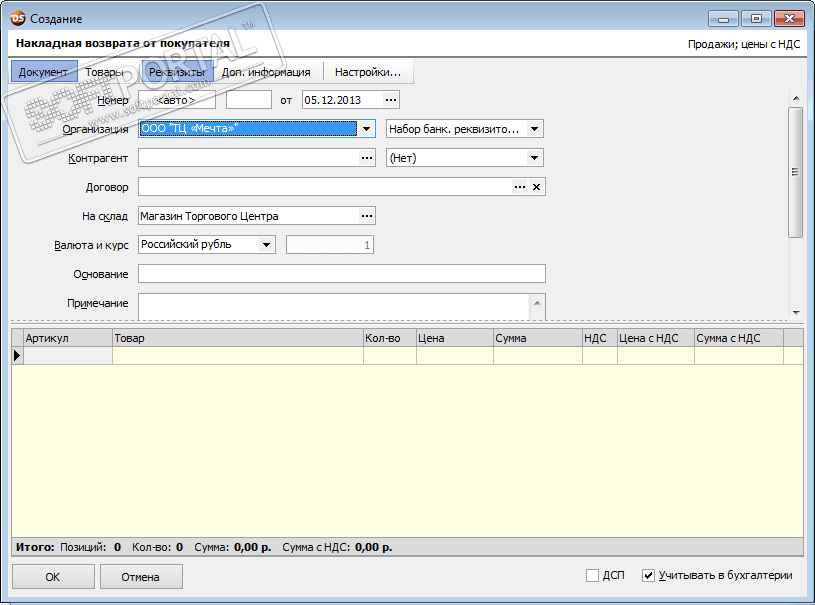Choose a warehouse via the На склад ellipsis button
Image resolution: width=815 pixels, height=605 pixels.
[367, 216]
